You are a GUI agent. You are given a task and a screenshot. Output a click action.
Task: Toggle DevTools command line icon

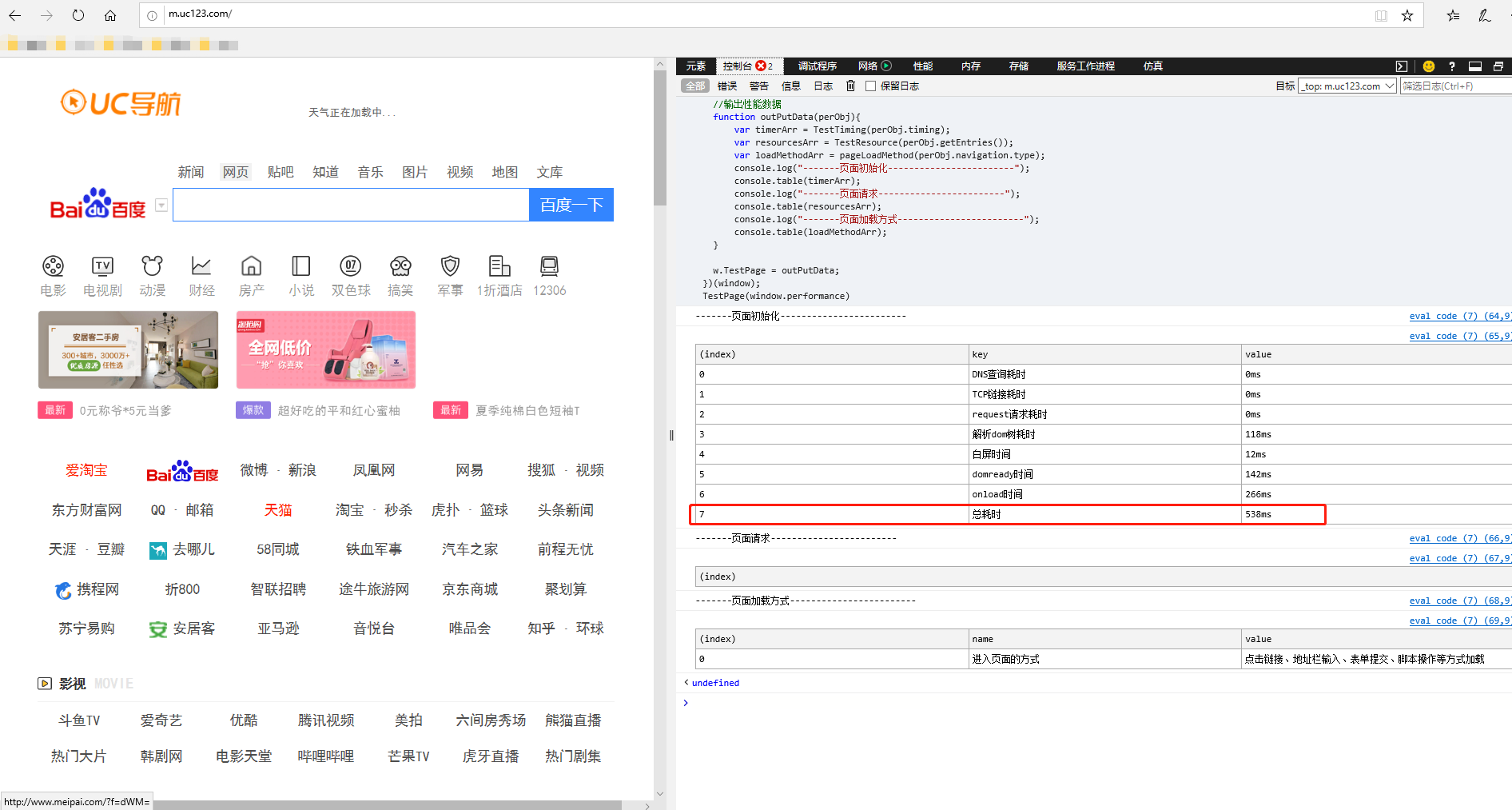click(1402, 66)
